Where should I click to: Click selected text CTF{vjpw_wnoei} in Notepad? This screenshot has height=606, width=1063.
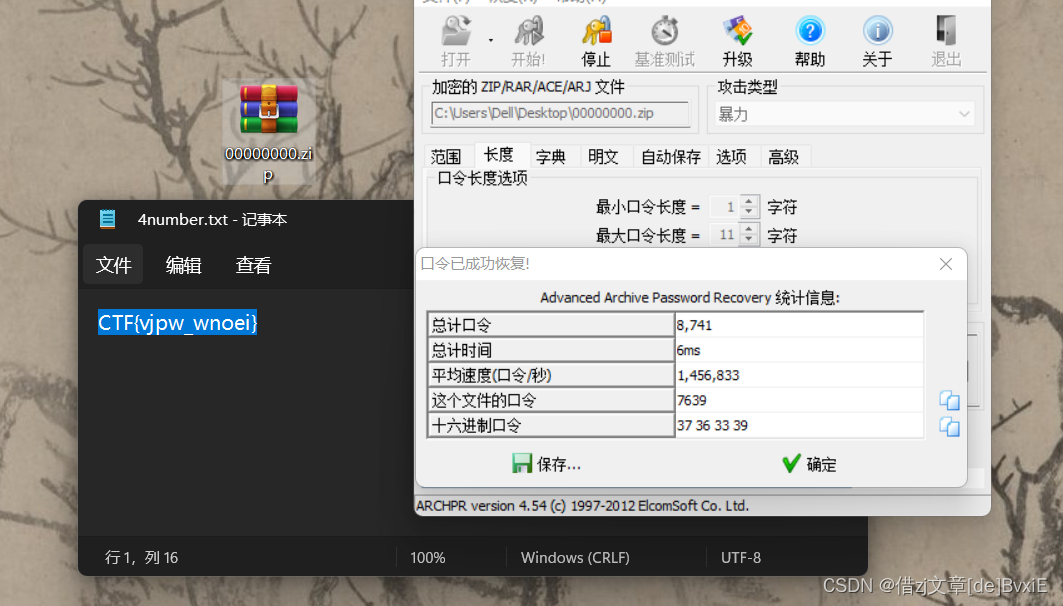point(178,323)
